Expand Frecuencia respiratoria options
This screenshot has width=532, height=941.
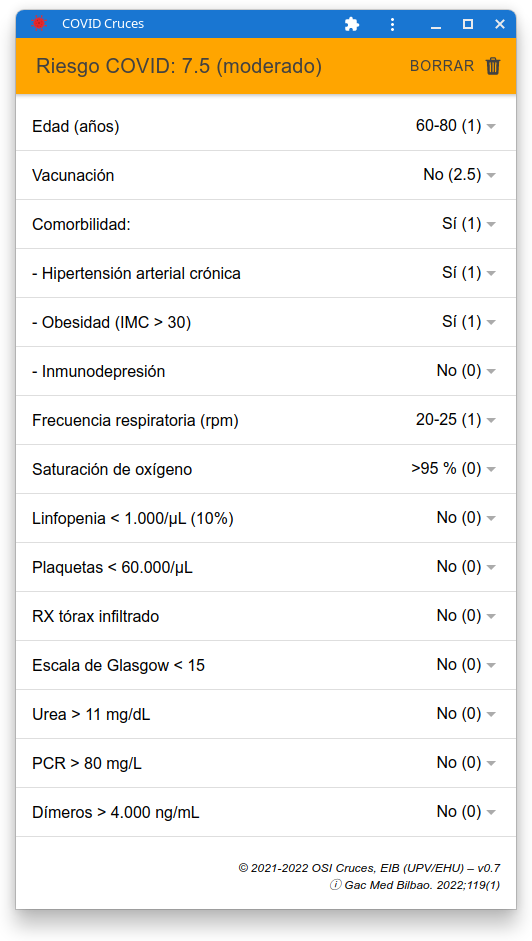pyautogui.click(x=456, y=420)
